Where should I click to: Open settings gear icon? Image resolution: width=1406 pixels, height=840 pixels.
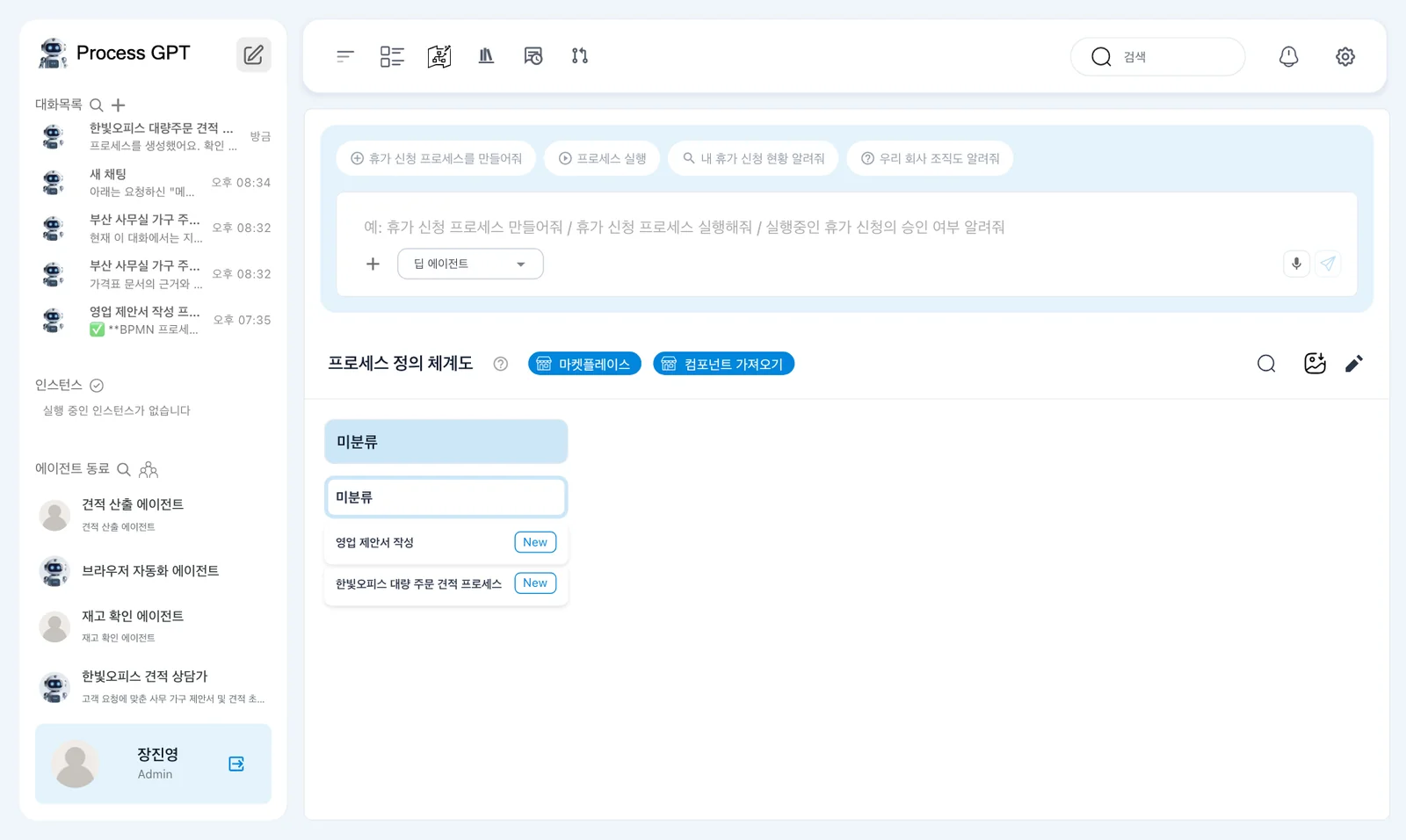click(x=1345, y=56)
